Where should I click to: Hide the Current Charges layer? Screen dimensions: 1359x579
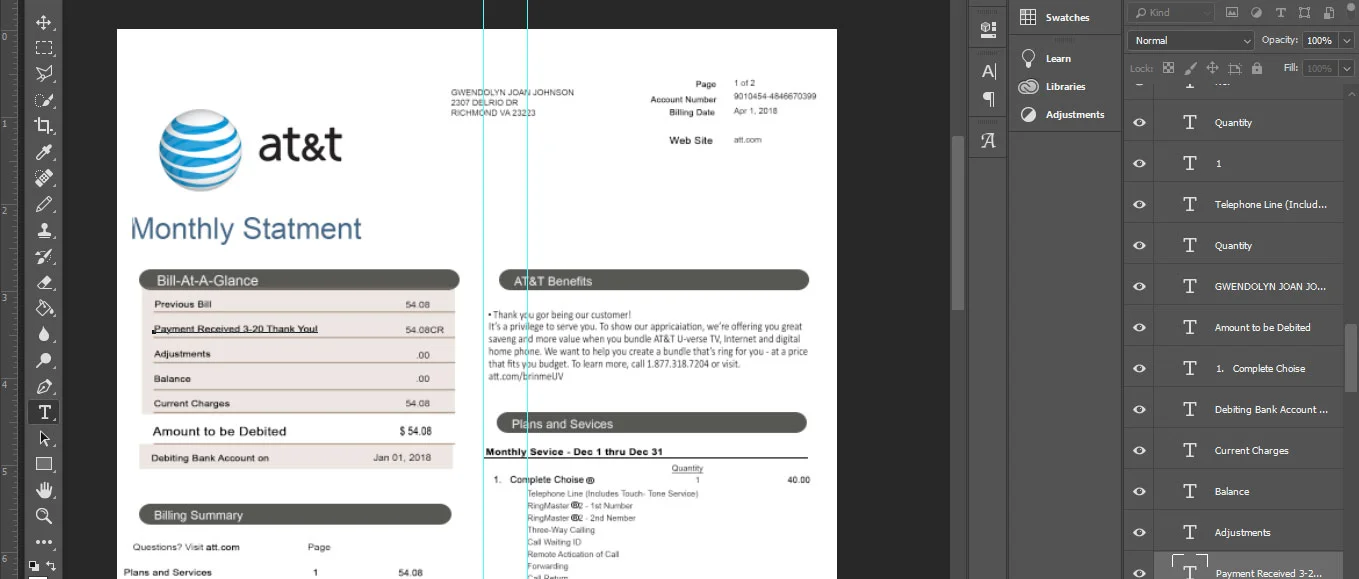click(1139, 450)
